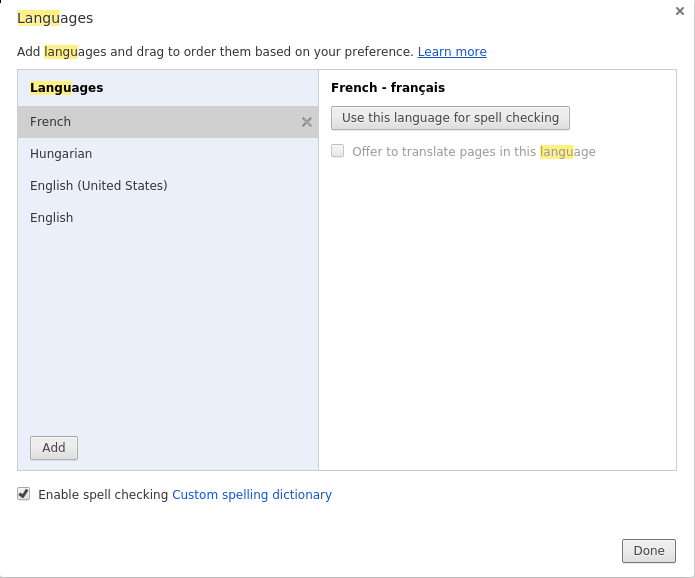Toggle Enable spell checking checkbox
Viewport: 695px width, 578px height.
[x=23, y=494]
